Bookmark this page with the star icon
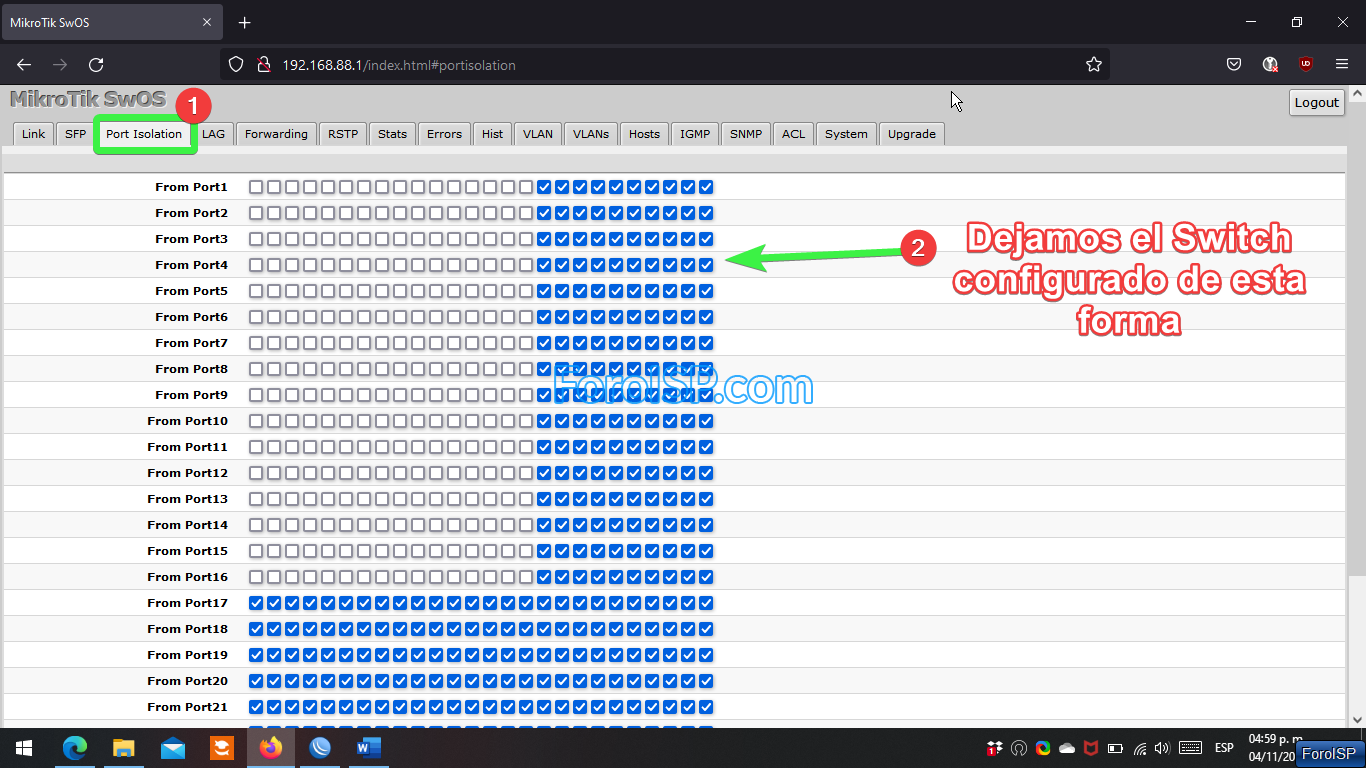The image size is (1366, 768). coord(1093,65)
